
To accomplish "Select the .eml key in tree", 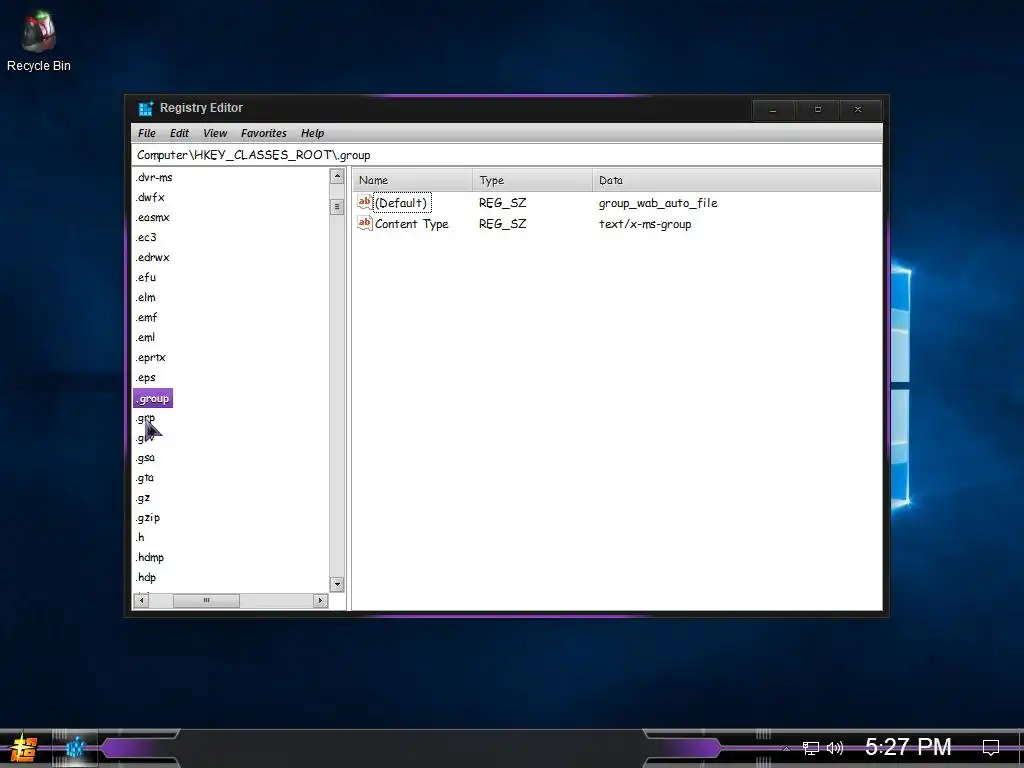I will coord(146,338).
